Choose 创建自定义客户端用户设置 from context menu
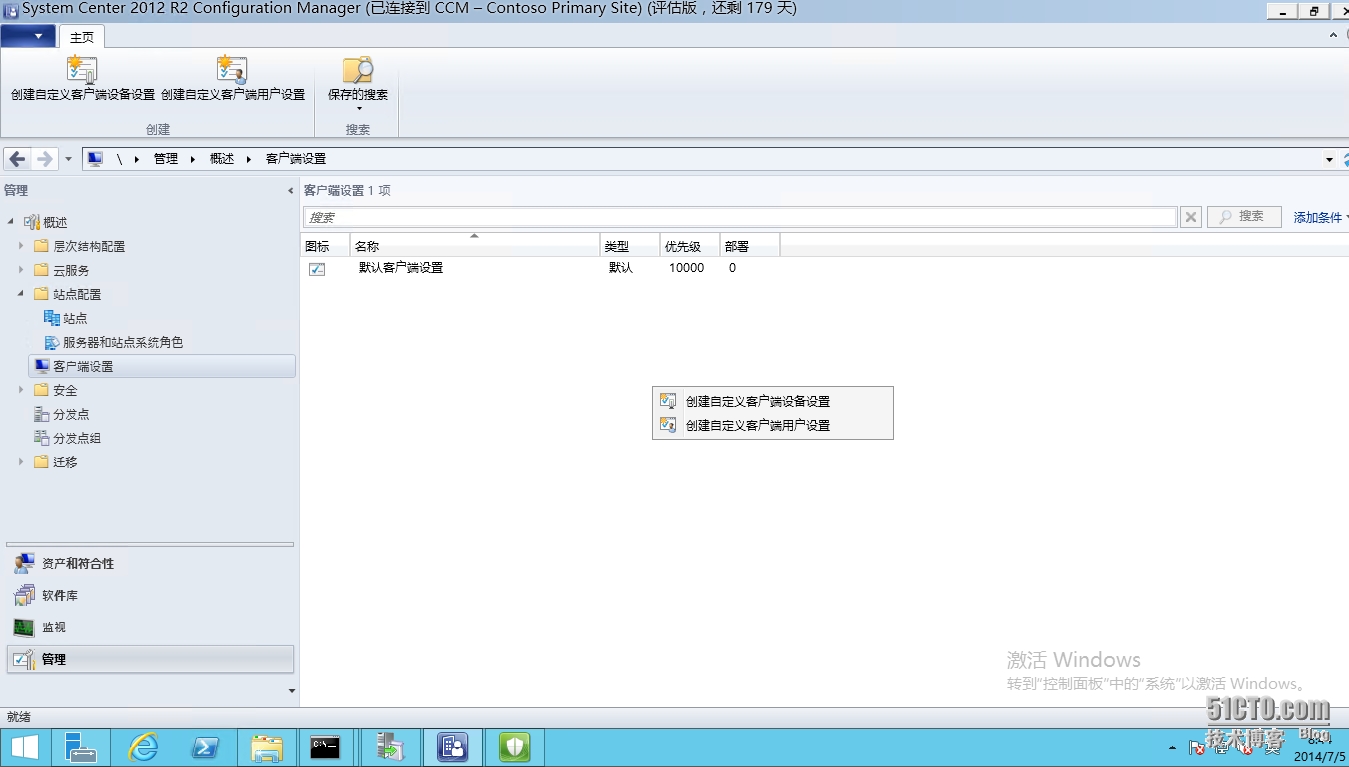1349x767 pixels. click(772, 425)
